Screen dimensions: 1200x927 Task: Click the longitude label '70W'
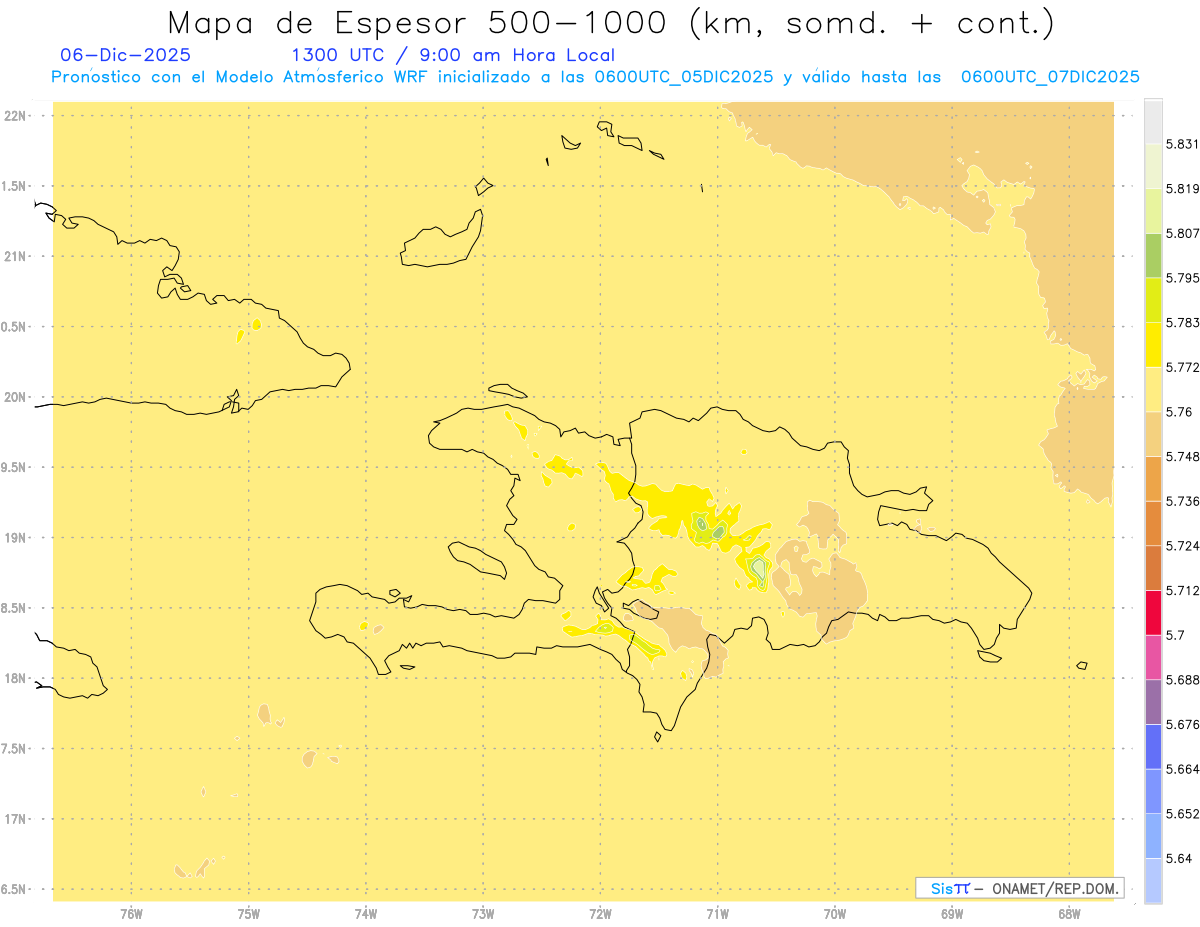click(835, 914)
